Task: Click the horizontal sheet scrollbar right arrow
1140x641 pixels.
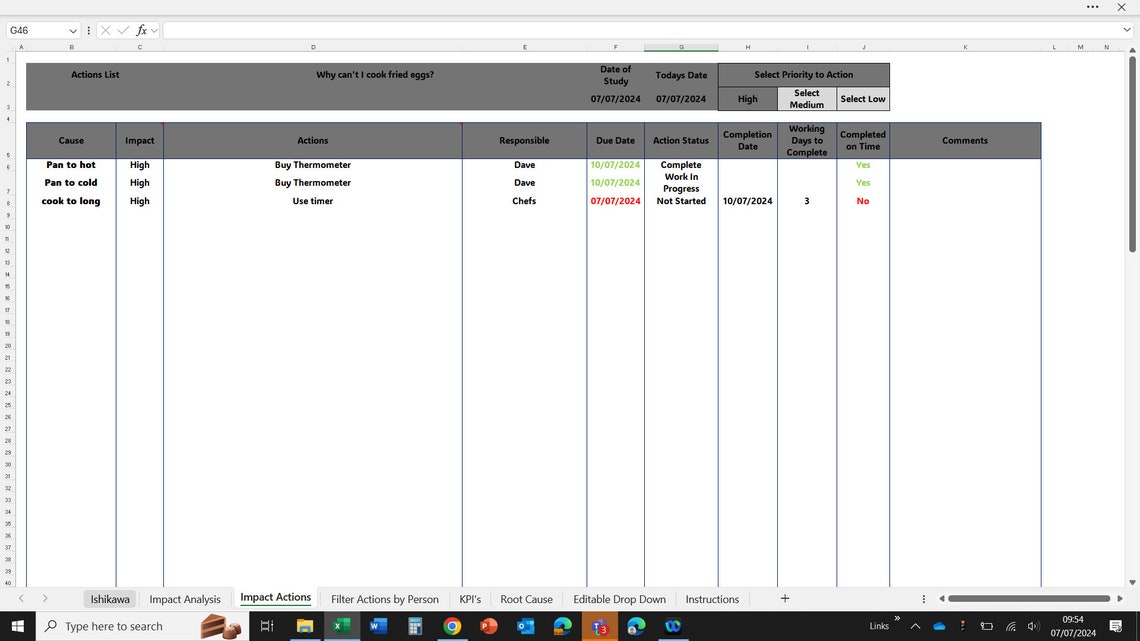Action: 1119,598
